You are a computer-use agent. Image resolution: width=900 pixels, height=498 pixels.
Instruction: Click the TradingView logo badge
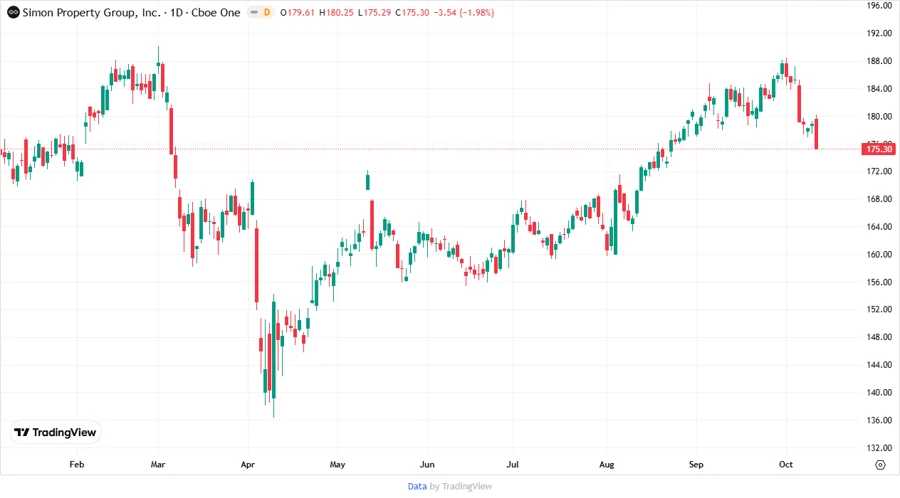[x=55, y=433]
